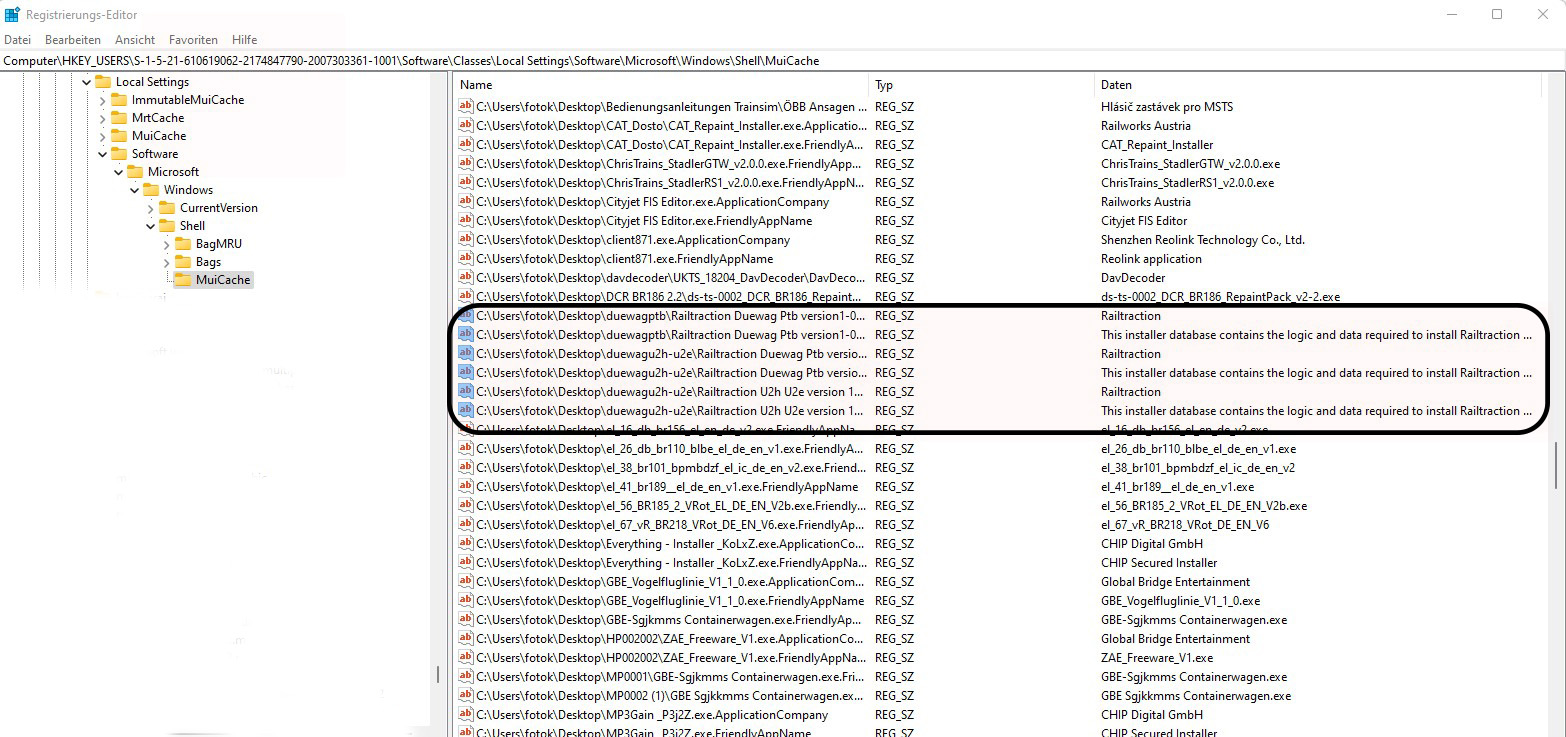Click the highlighted MuiCache folder icon under Shell

tap(183, 280)
